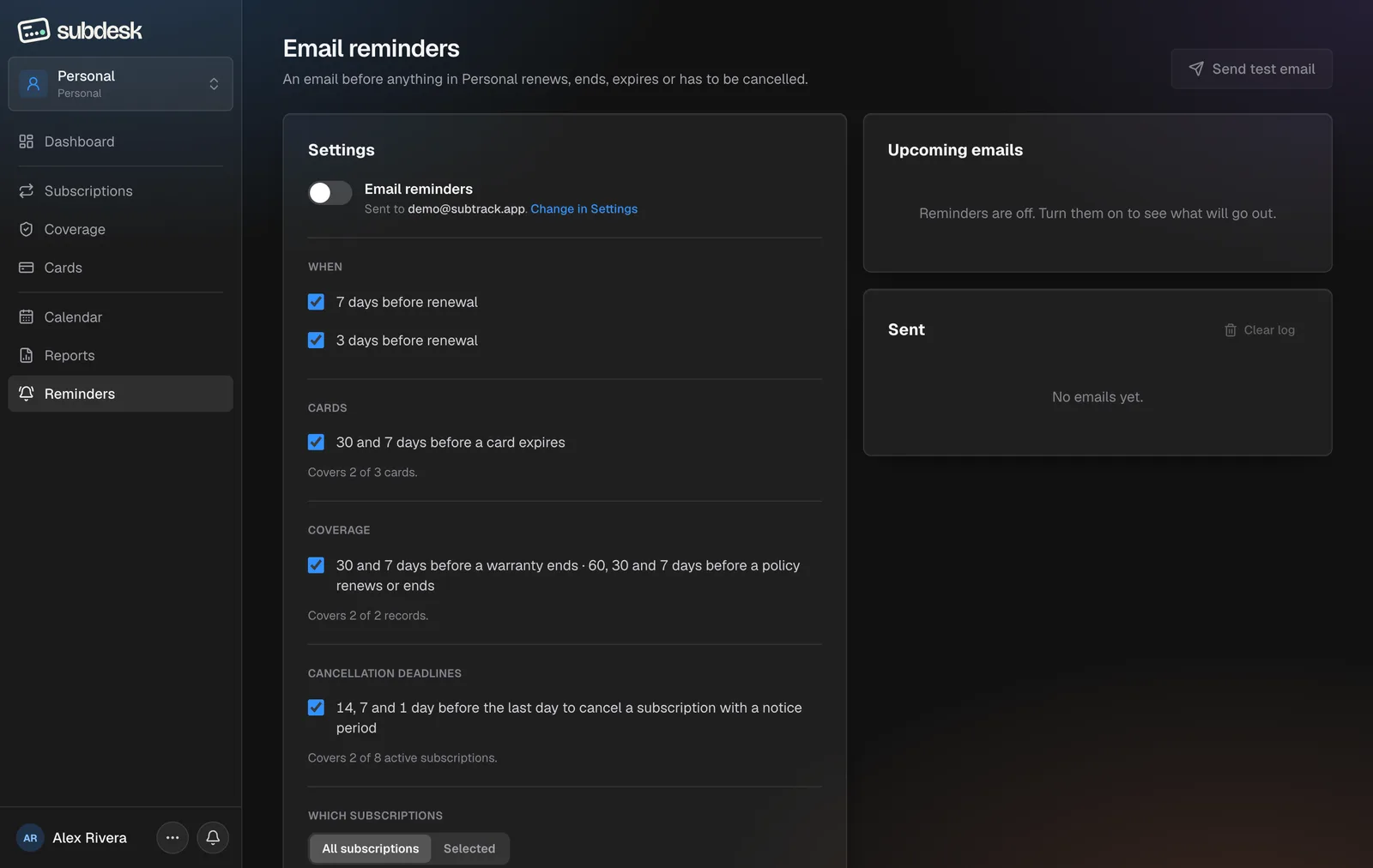Select the All subscriptions segment
The height and width of the screenshot is (868, 1373).
(371, 848)
